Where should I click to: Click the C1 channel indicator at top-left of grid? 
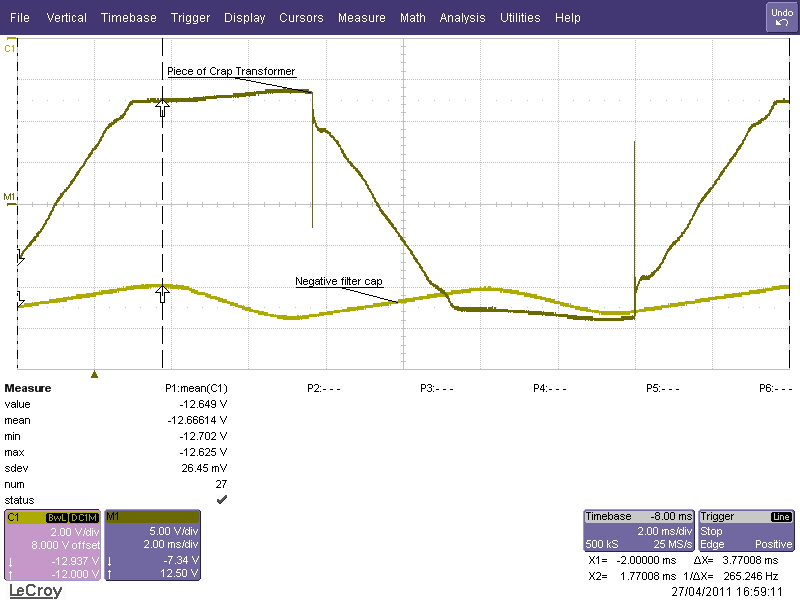coord(11,48)
